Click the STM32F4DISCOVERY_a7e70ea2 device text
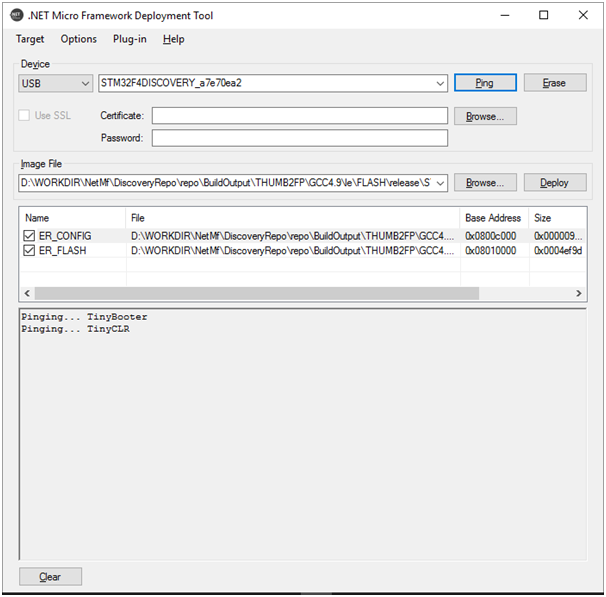The height and width of the screenshot is (597, 606). coord(171,83)
